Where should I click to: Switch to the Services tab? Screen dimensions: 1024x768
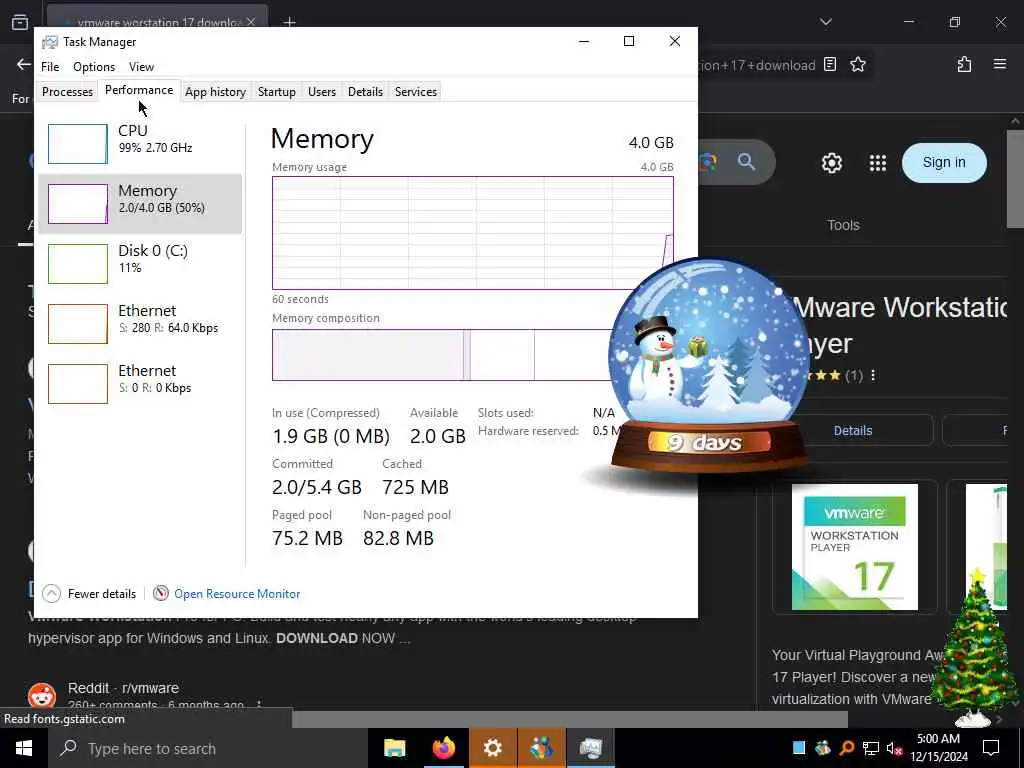[415, 91]
